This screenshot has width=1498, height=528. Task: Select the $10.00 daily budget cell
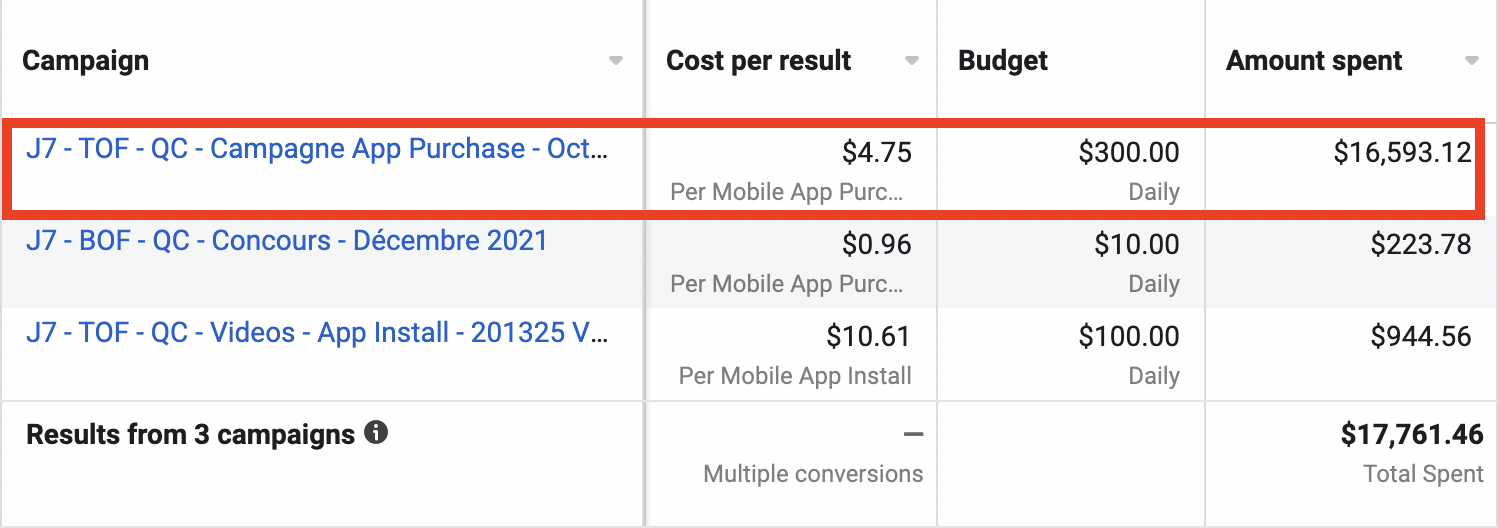pyautogui.click(x=1138, y=245)
